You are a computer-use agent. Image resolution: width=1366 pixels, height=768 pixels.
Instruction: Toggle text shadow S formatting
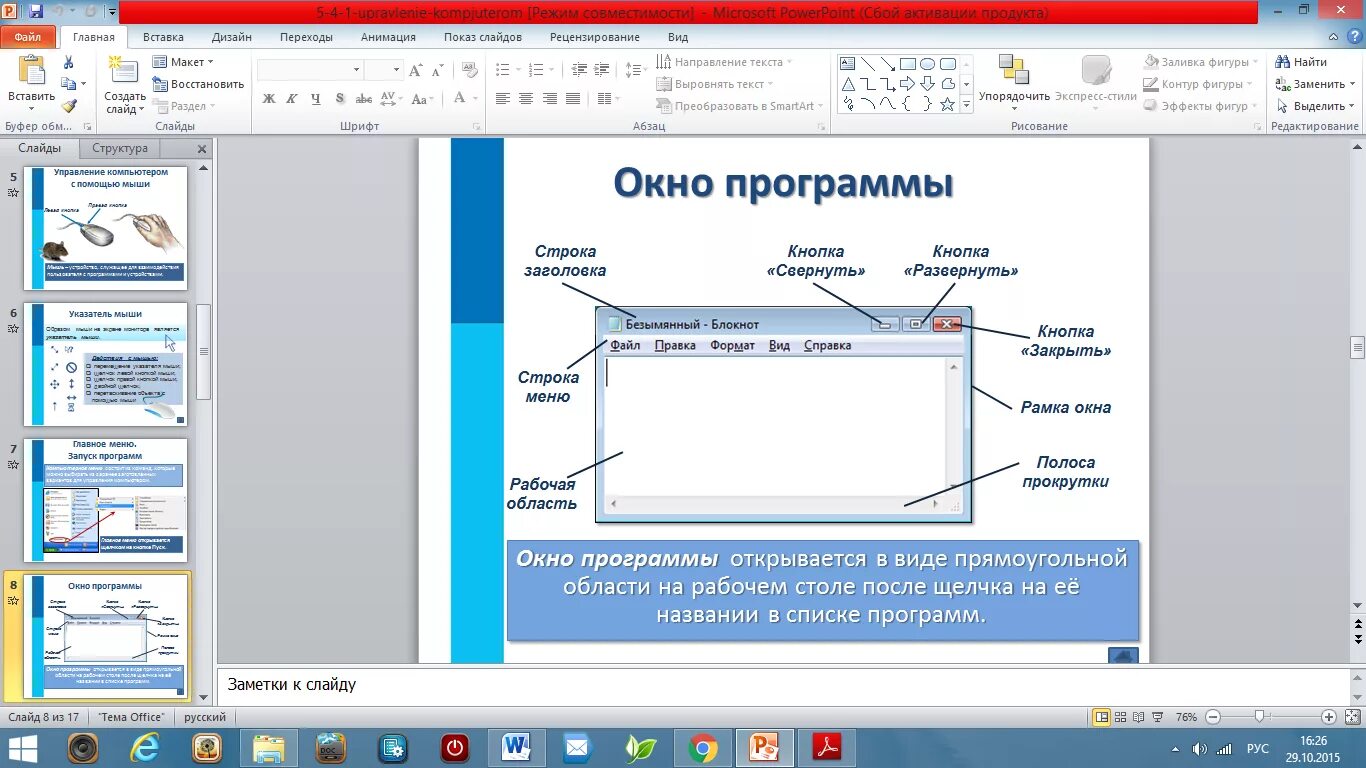coord(340,98)
